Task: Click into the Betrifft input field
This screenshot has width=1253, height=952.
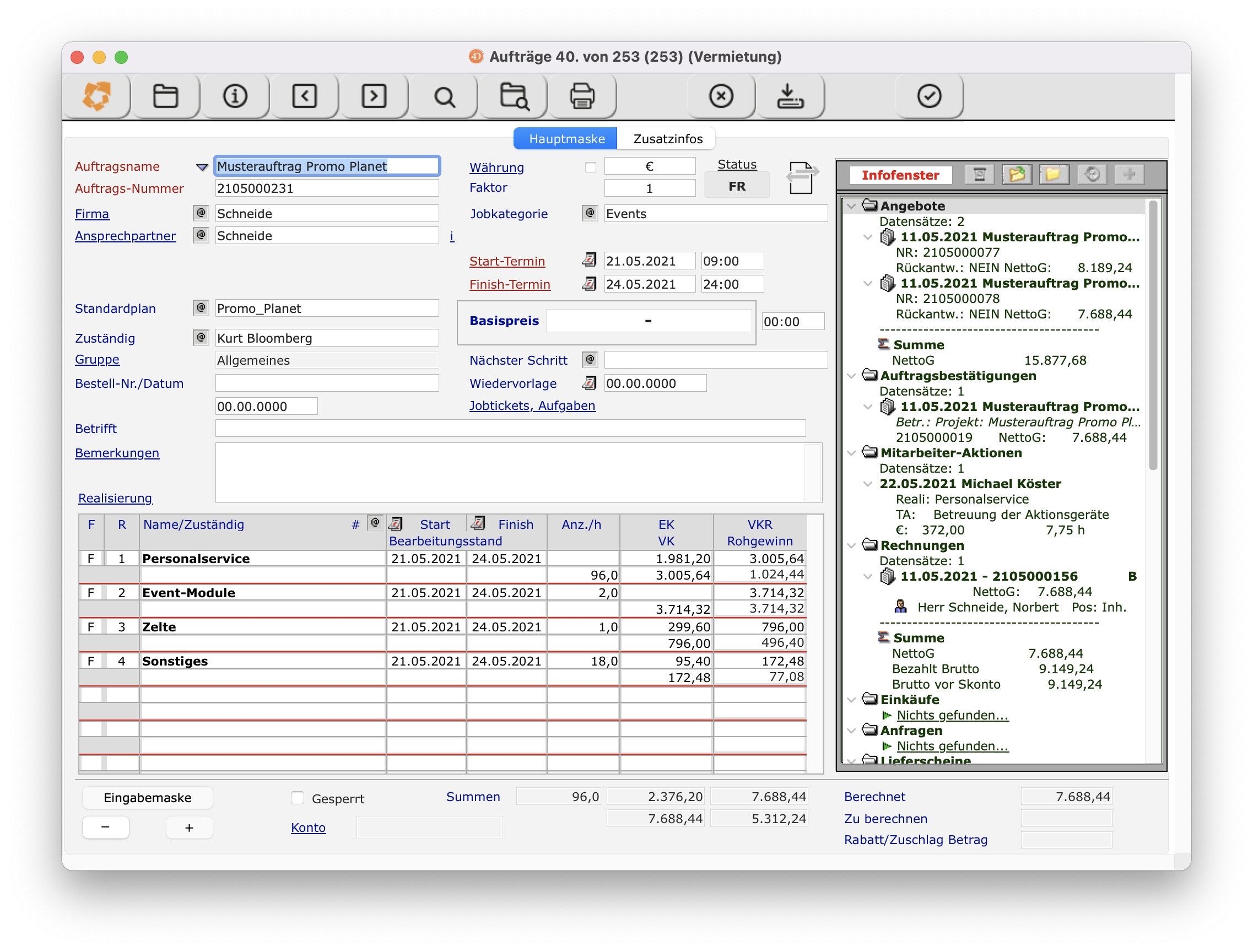Action: point(510,429)
